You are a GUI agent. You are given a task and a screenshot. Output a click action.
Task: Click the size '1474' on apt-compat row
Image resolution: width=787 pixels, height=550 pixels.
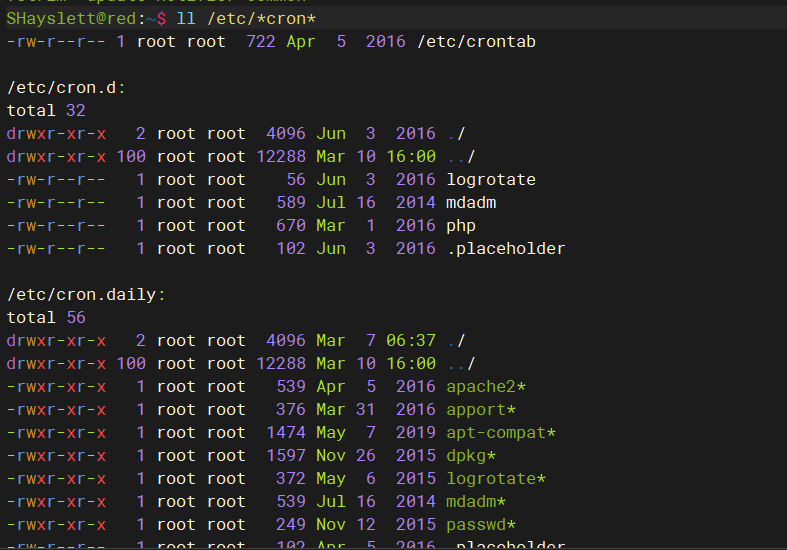pos(286,433)
